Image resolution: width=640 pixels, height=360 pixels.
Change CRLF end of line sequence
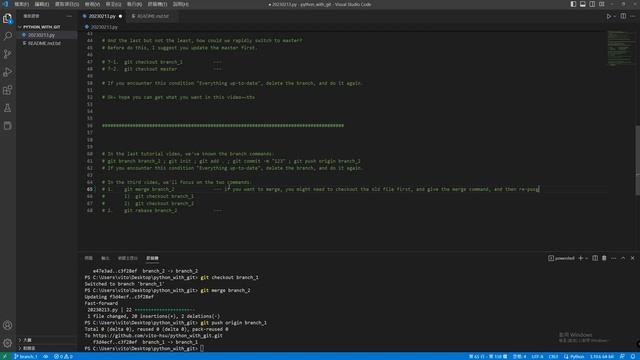point(553,356)
